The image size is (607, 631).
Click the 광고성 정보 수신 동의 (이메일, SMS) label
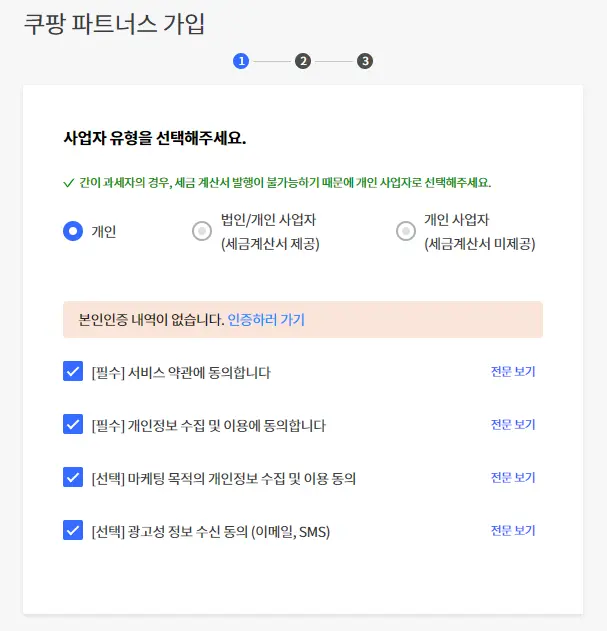click(210, 532)
